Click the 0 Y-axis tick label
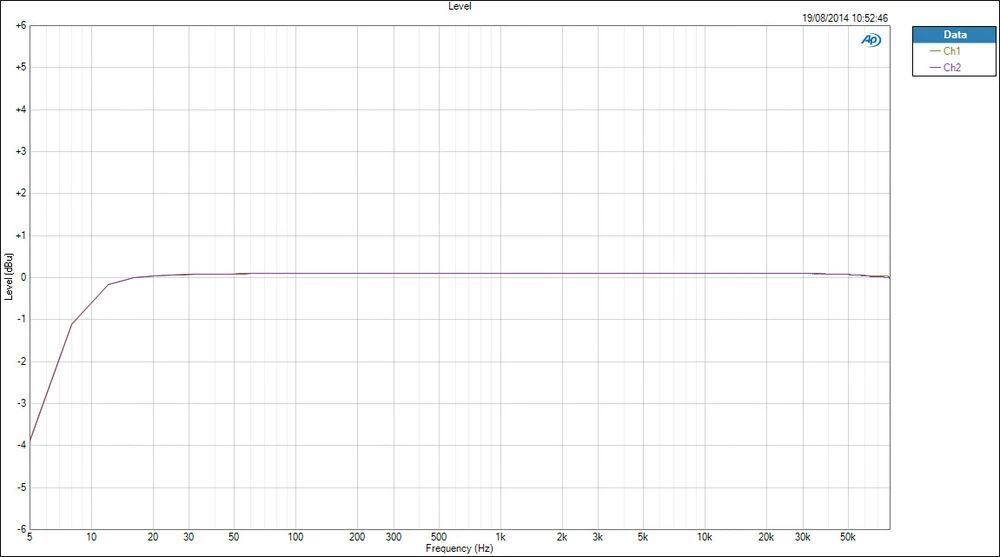This screenshot has width=1000, height=557. (x=24, y=278)
